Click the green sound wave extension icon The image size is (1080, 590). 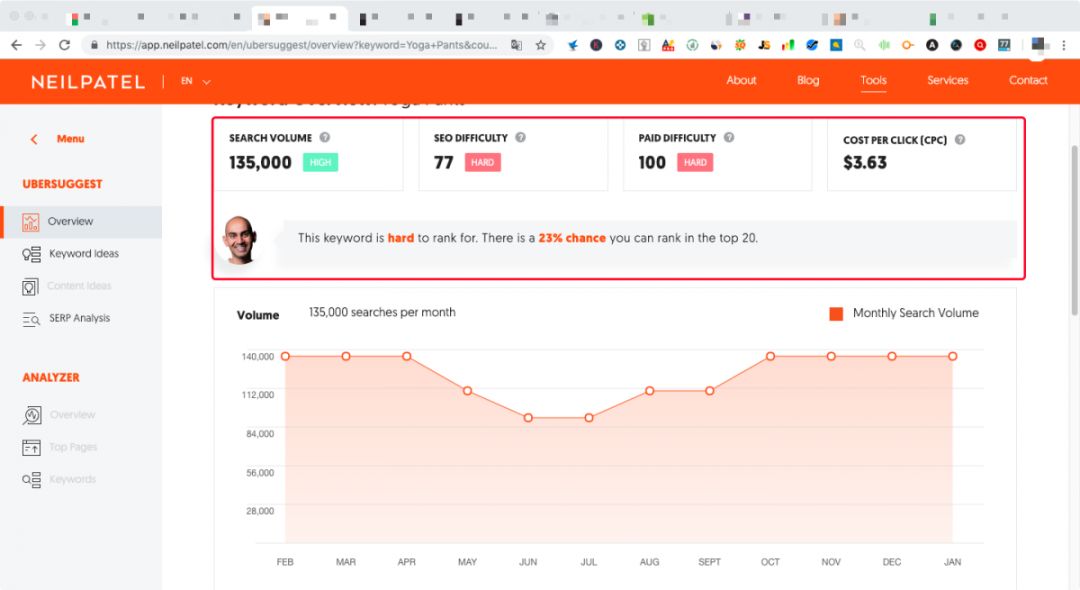[x=884, y=45]
